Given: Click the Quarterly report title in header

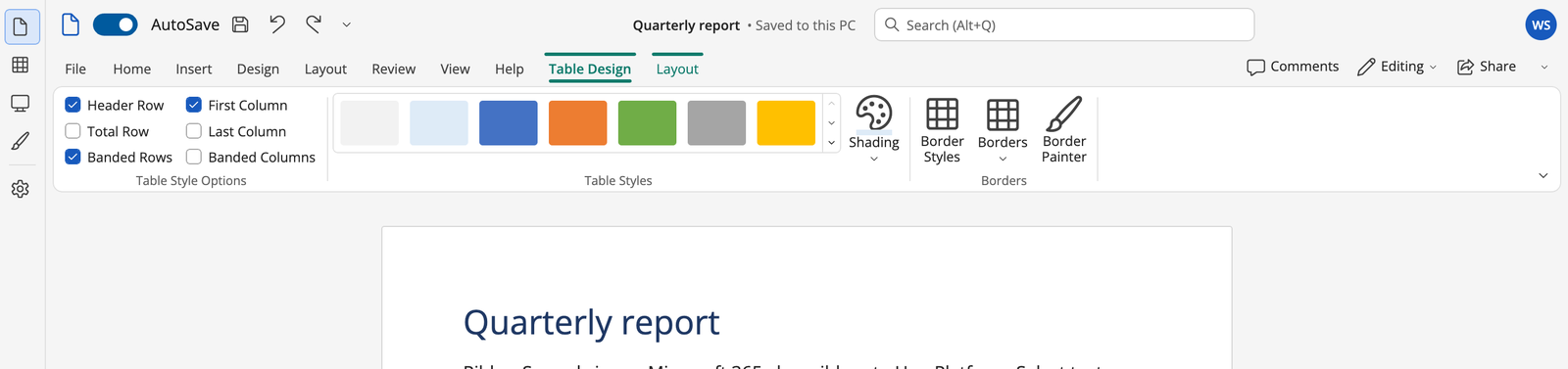Looking at the screenshot, I should pos(686,25).
